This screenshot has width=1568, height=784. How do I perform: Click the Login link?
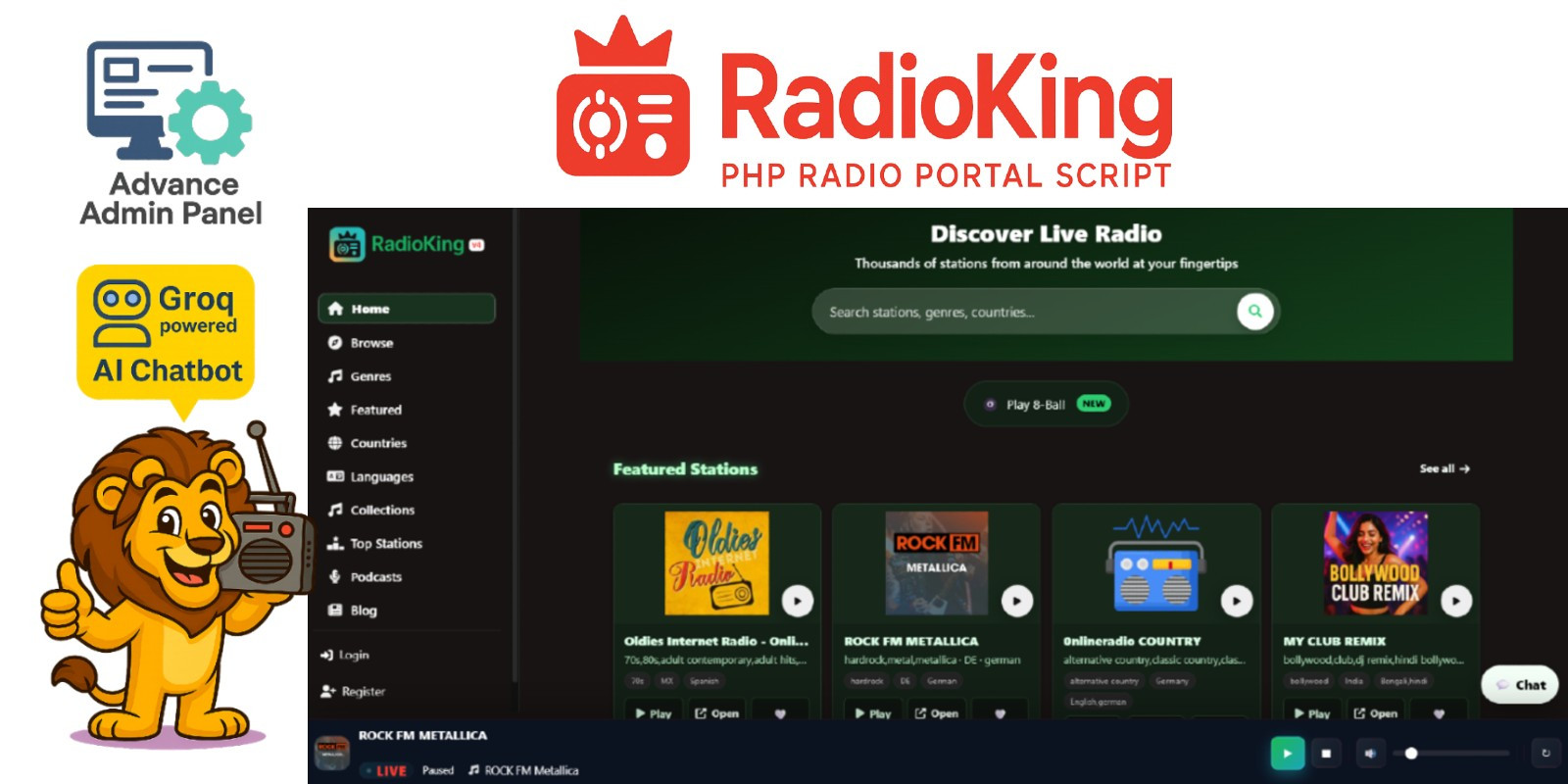click(x=345, y=655)
